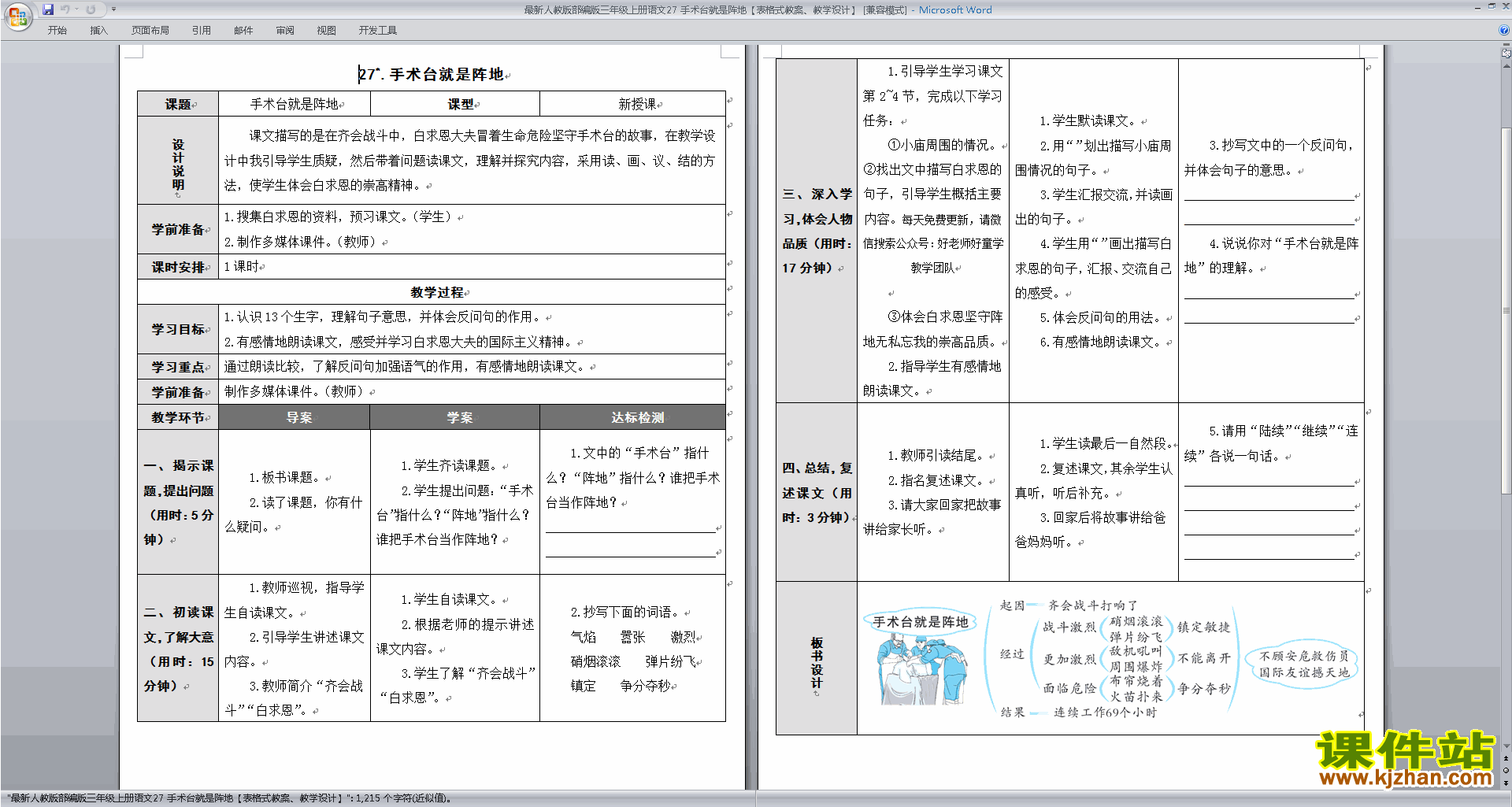Go to previous page browse button
This screenshot has height=807, width=1512.
point(1506,758)
